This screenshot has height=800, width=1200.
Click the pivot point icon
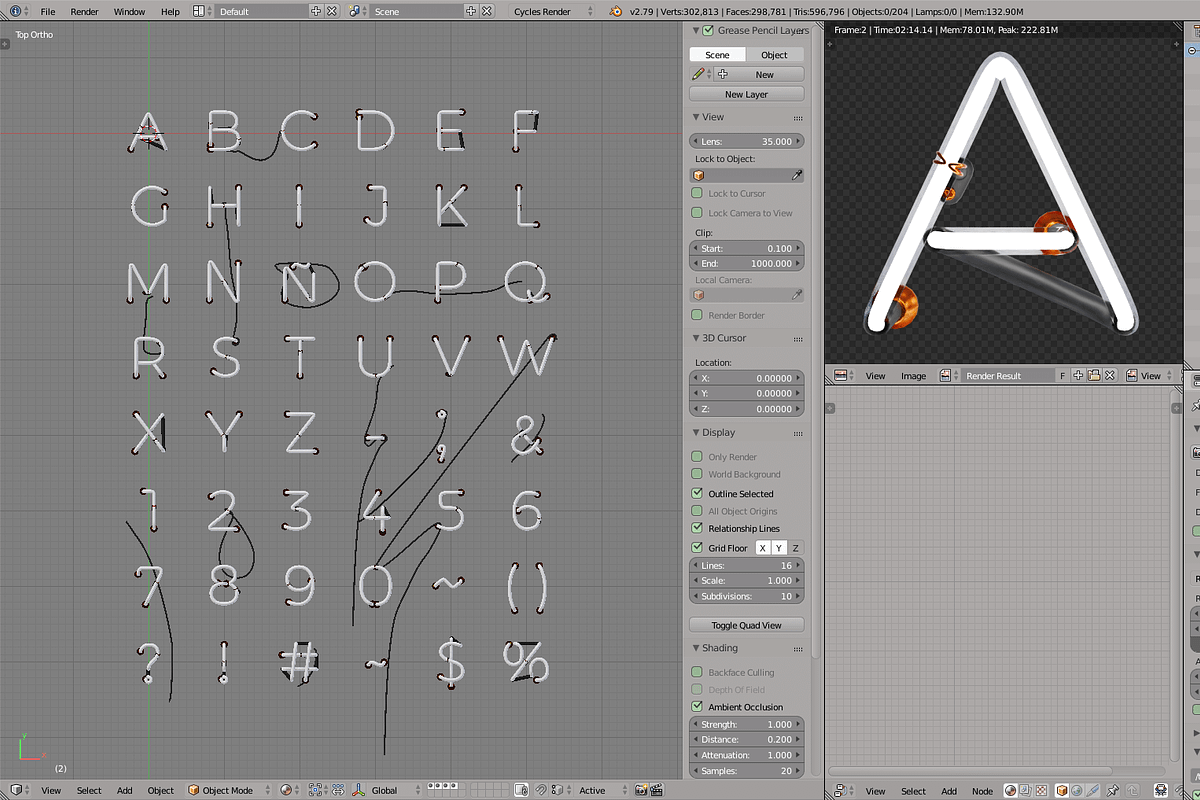click(x=317, y=790)
